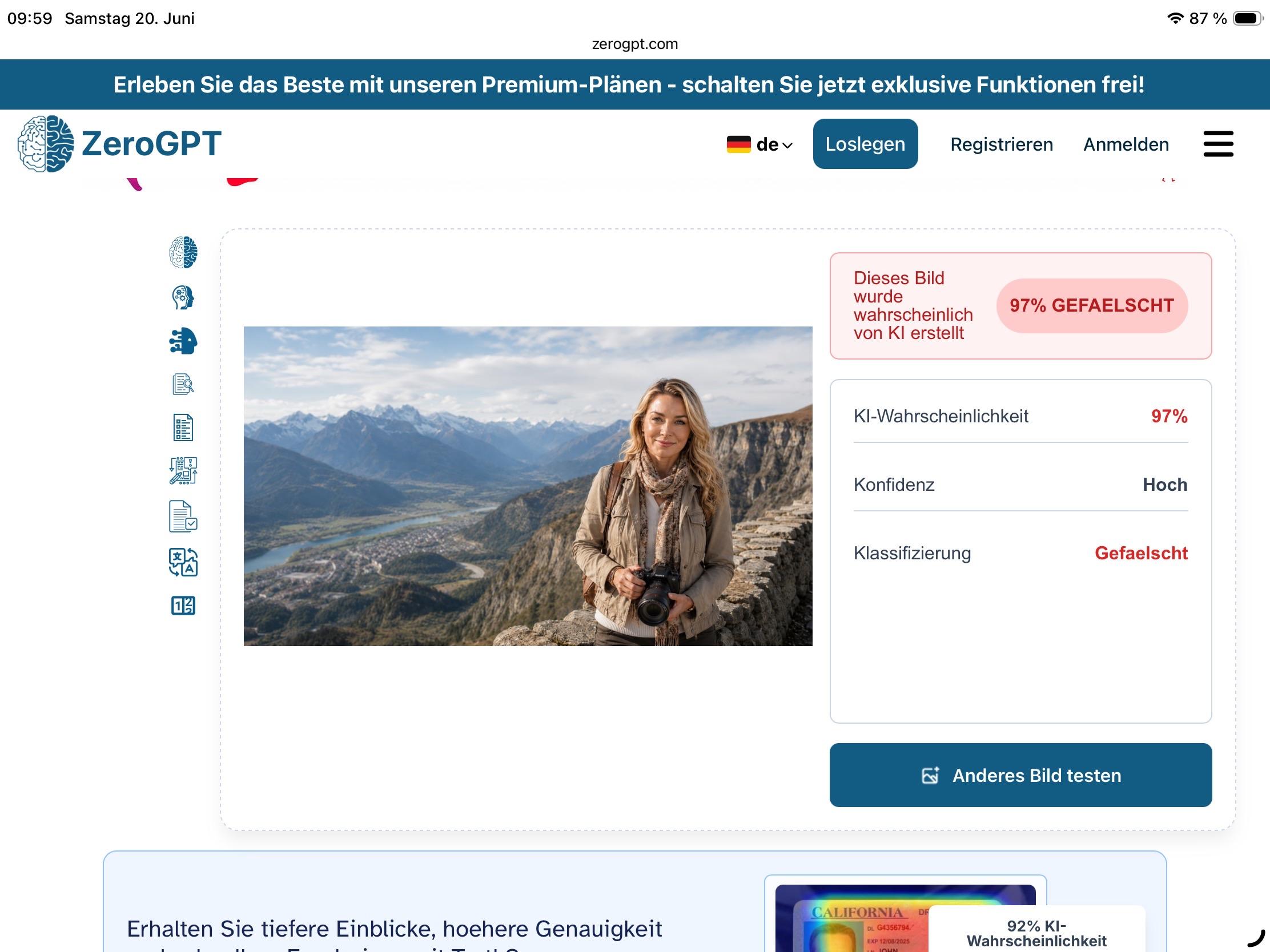Expand the 'de' language dropdown chevron
The width and height of the screenshot is (1270, 952).
pos(787,145)
